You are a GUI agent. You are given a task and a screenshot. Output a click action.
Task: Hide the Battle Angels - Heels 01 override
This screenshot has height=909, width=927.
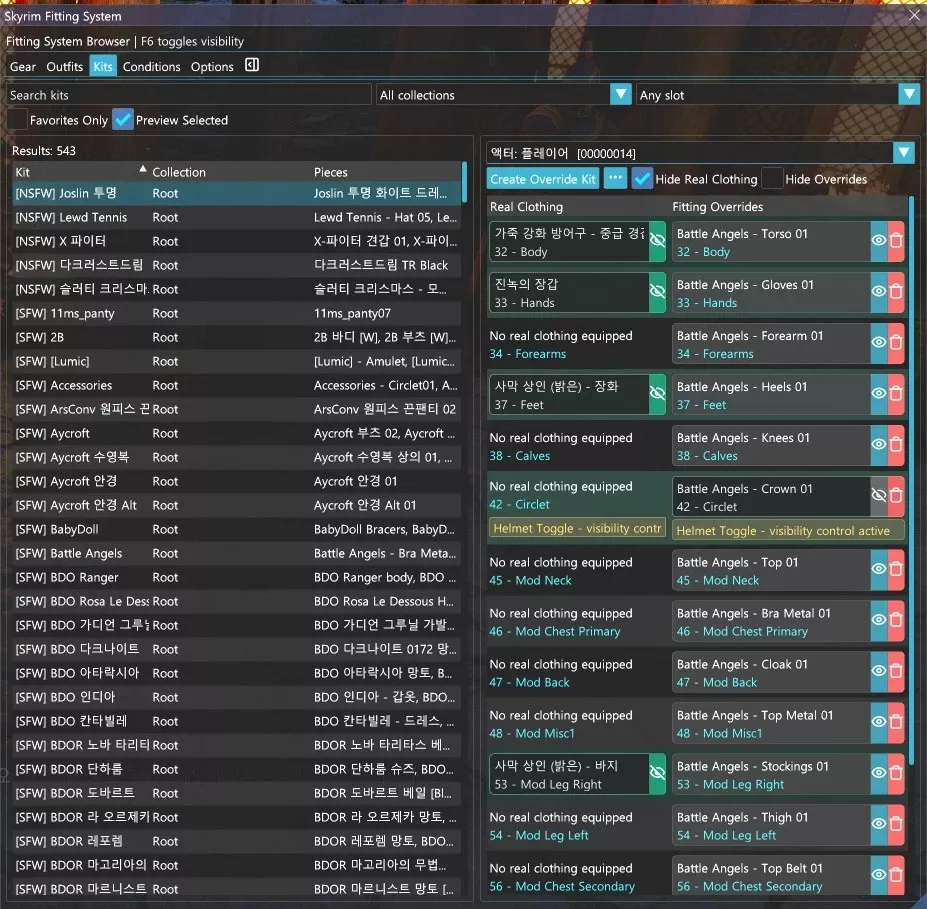point(879,394)
